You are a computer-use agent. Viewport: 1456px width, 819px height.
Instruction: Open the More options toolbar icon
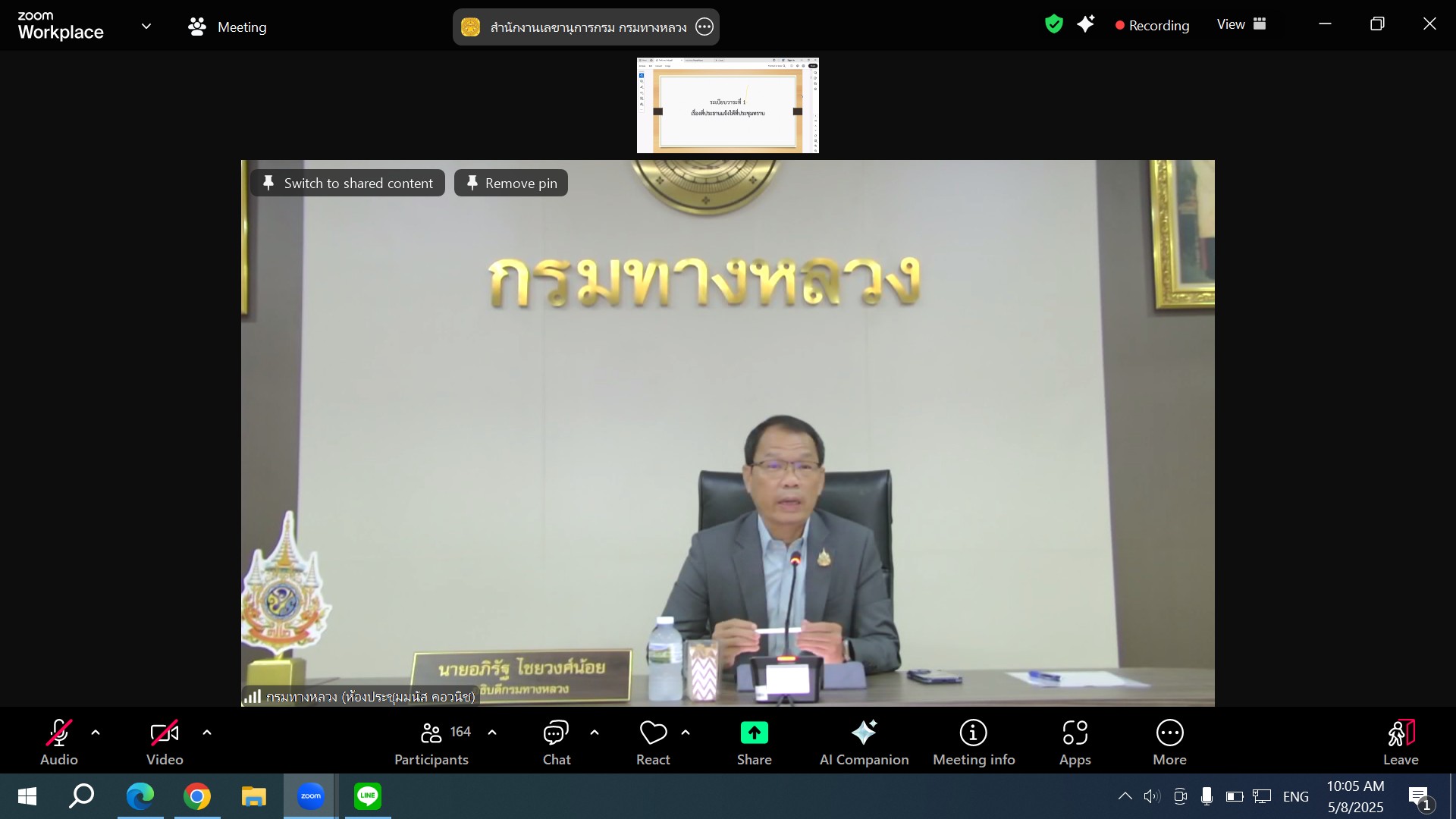[1169, 733]
